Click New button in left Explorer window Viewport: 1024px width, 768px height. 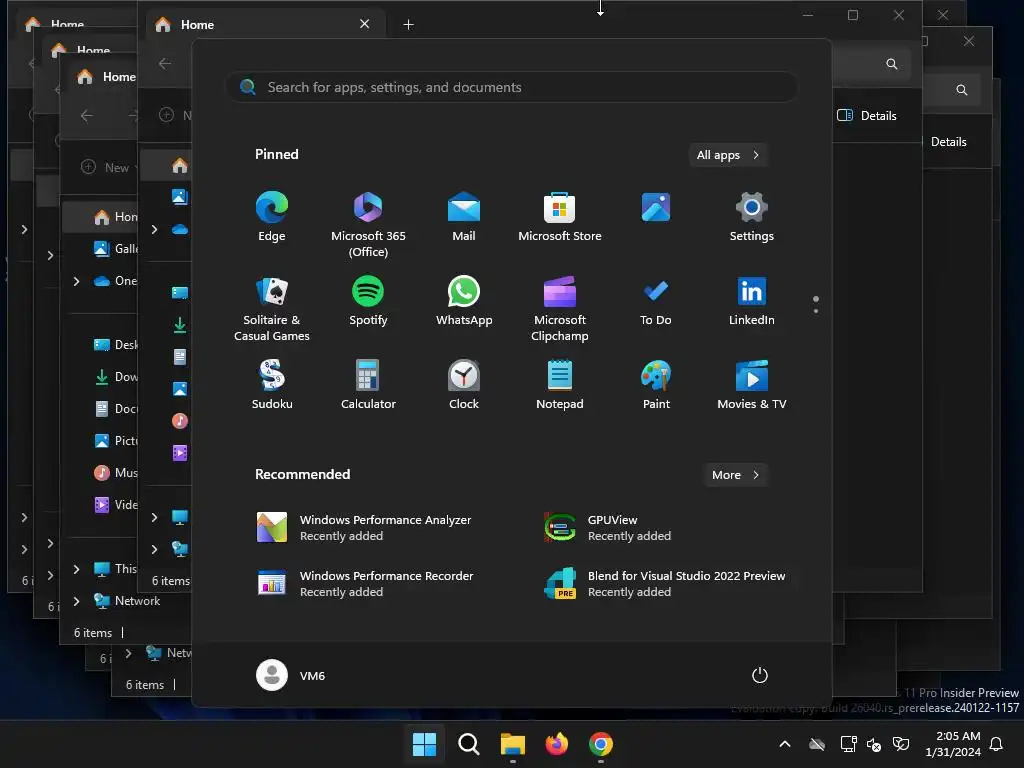[x=108, y=167]
